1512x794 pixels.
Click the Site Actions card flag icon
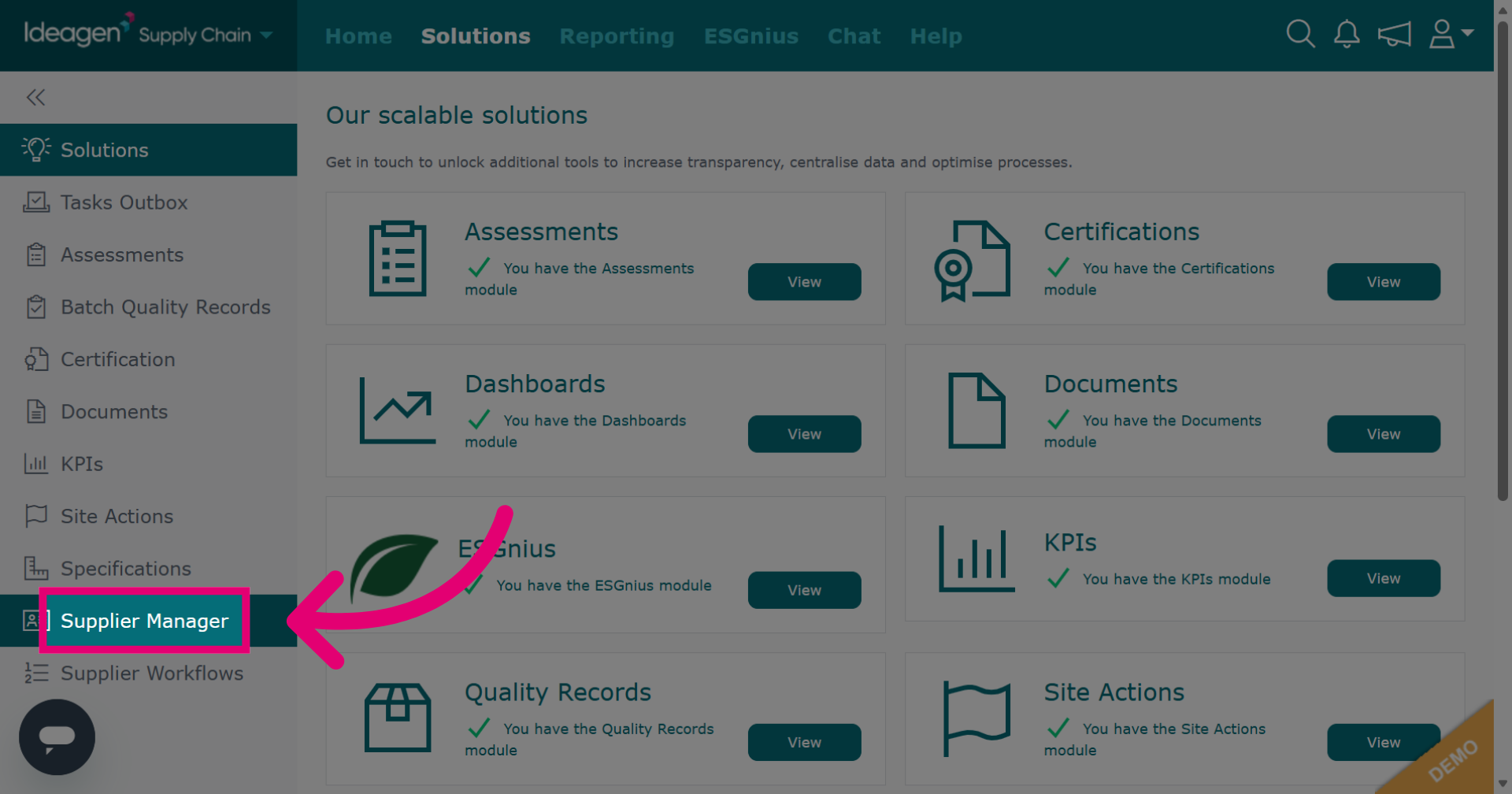click(x=976, y=719)
